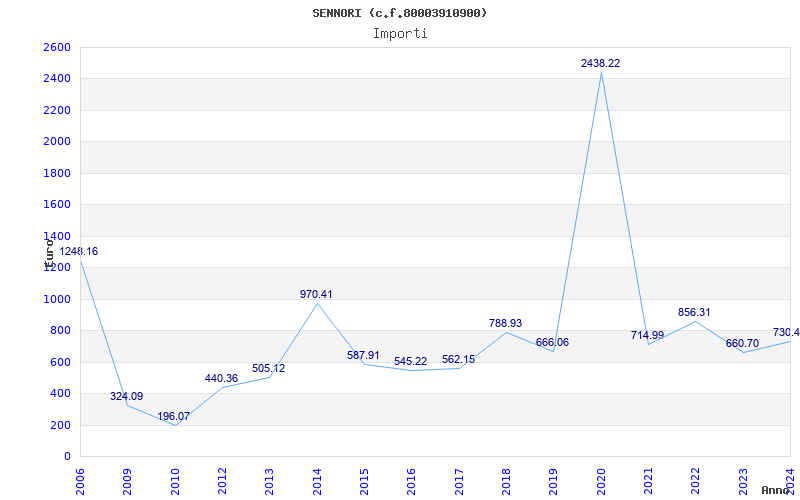The width and height of the screenshot is (800, 500).
Task: Select x-axis year 2019
Action: (554, 481)
